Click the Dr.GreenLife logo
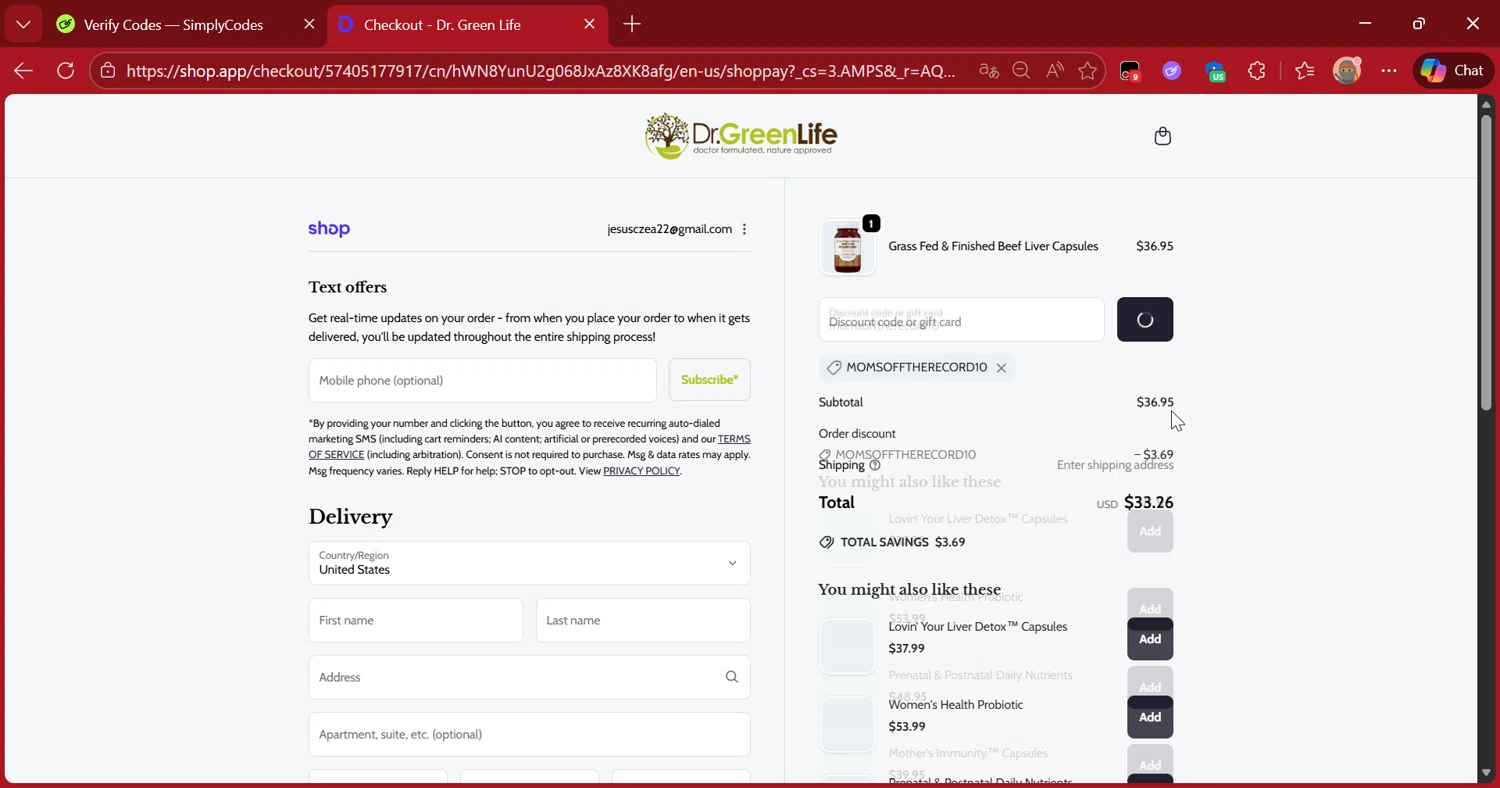Image resolution: width=1500 pixels, height=788 pixels. tap(741, 136)
